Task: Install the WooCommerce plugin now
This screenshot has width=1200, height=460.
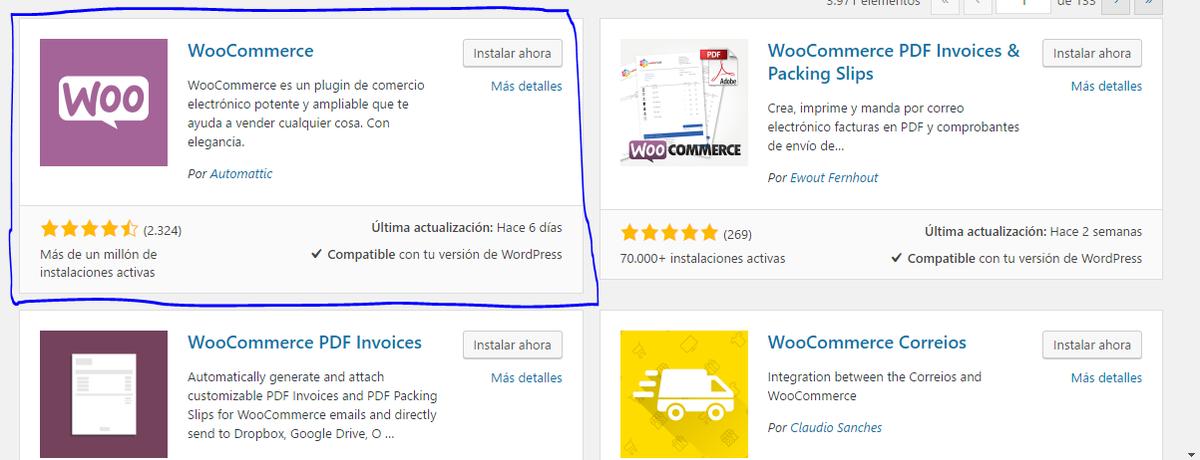Action: pos(512,53)
